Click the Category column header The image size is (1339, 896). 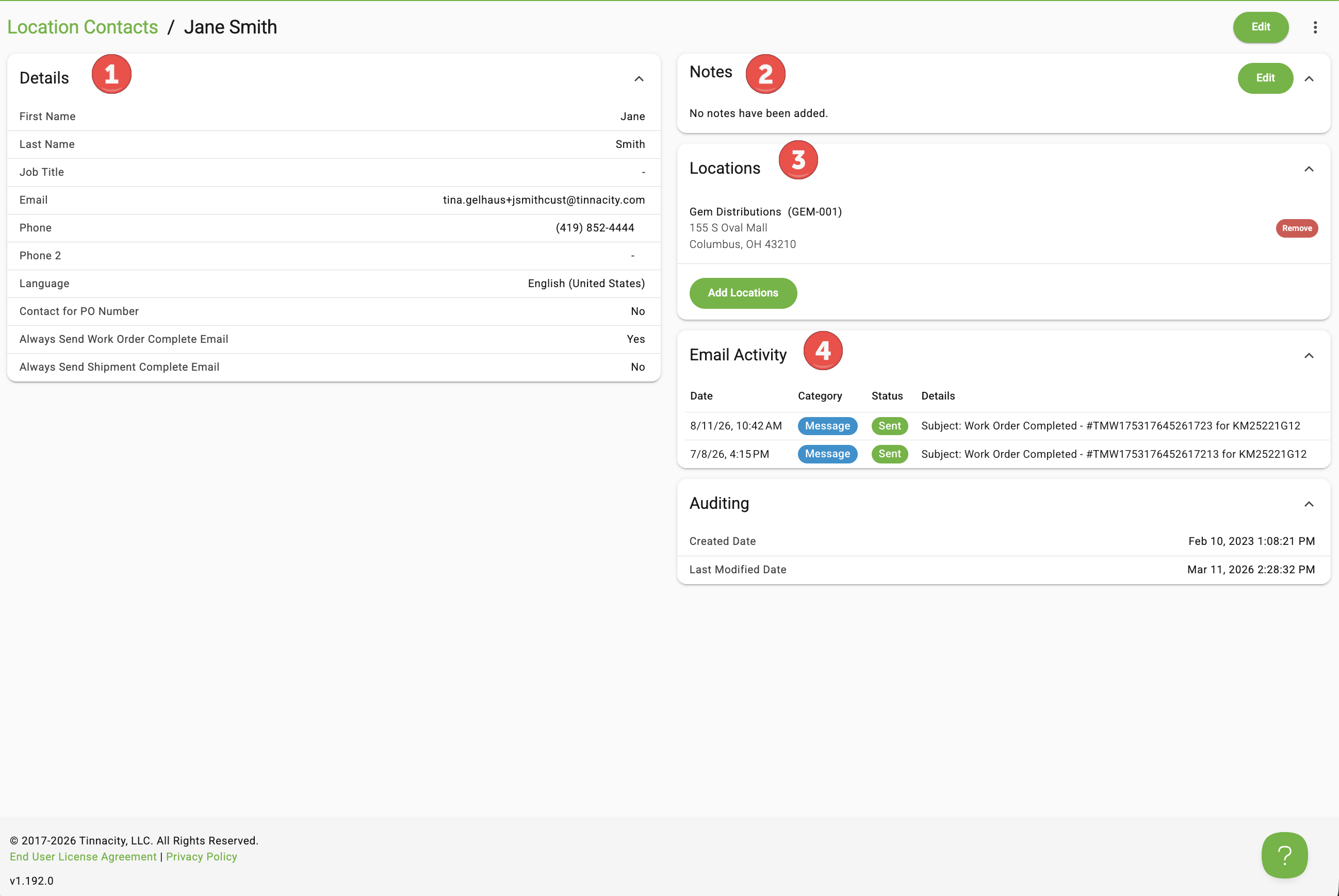click(x=819, y=396)
